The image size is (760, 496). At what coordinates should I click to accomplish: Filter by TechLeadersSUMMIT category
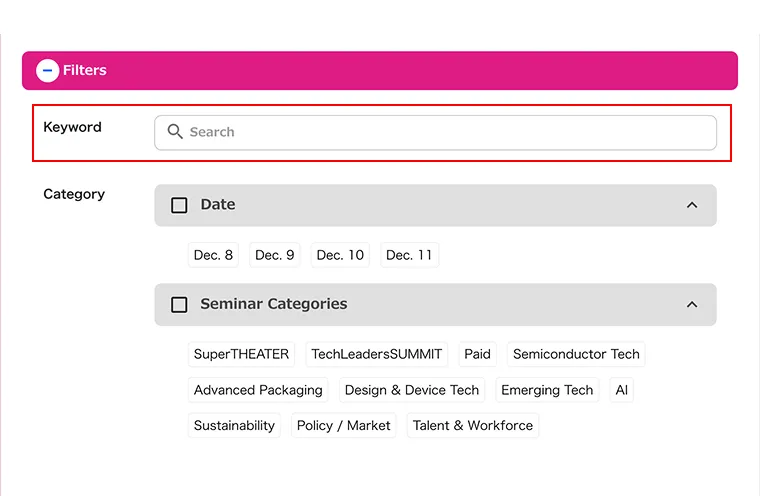(x=377, y=354)
